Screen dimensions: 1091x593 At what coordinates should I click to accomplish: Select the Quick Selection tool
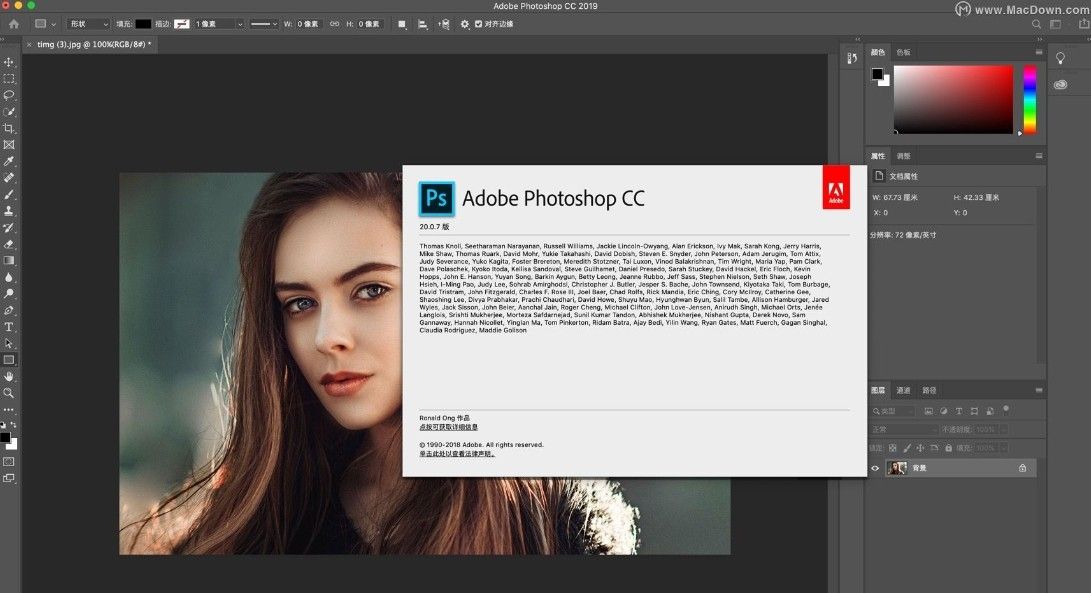pyautogui.click(x=9, y=111)
